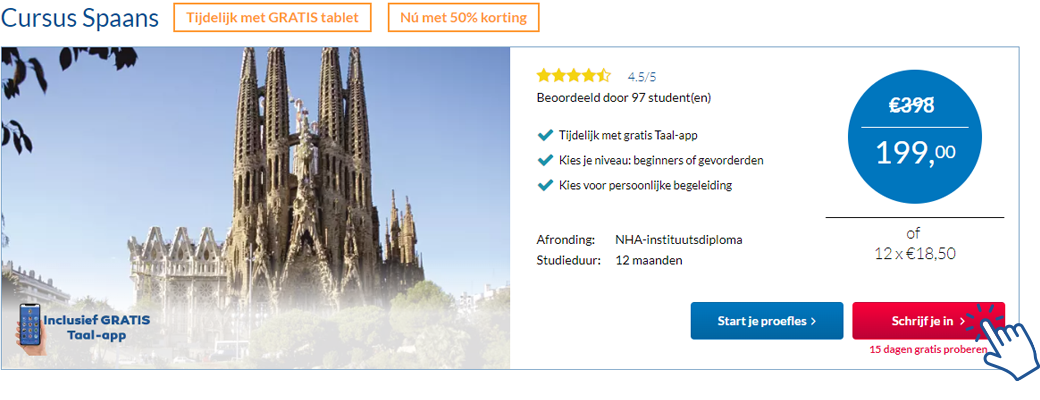Click the yellow star rating icons
Image resolution: width=1040 pixels, height=400 pixels.
click(573, 75)
